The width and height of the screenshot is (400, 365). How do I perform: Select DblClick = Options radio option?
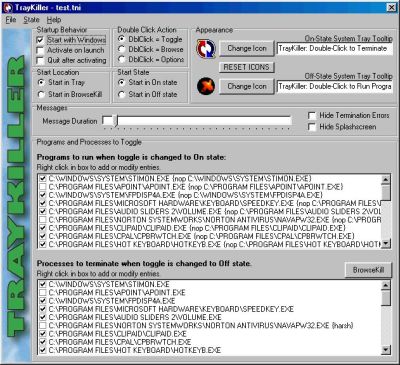pos(122,59)
